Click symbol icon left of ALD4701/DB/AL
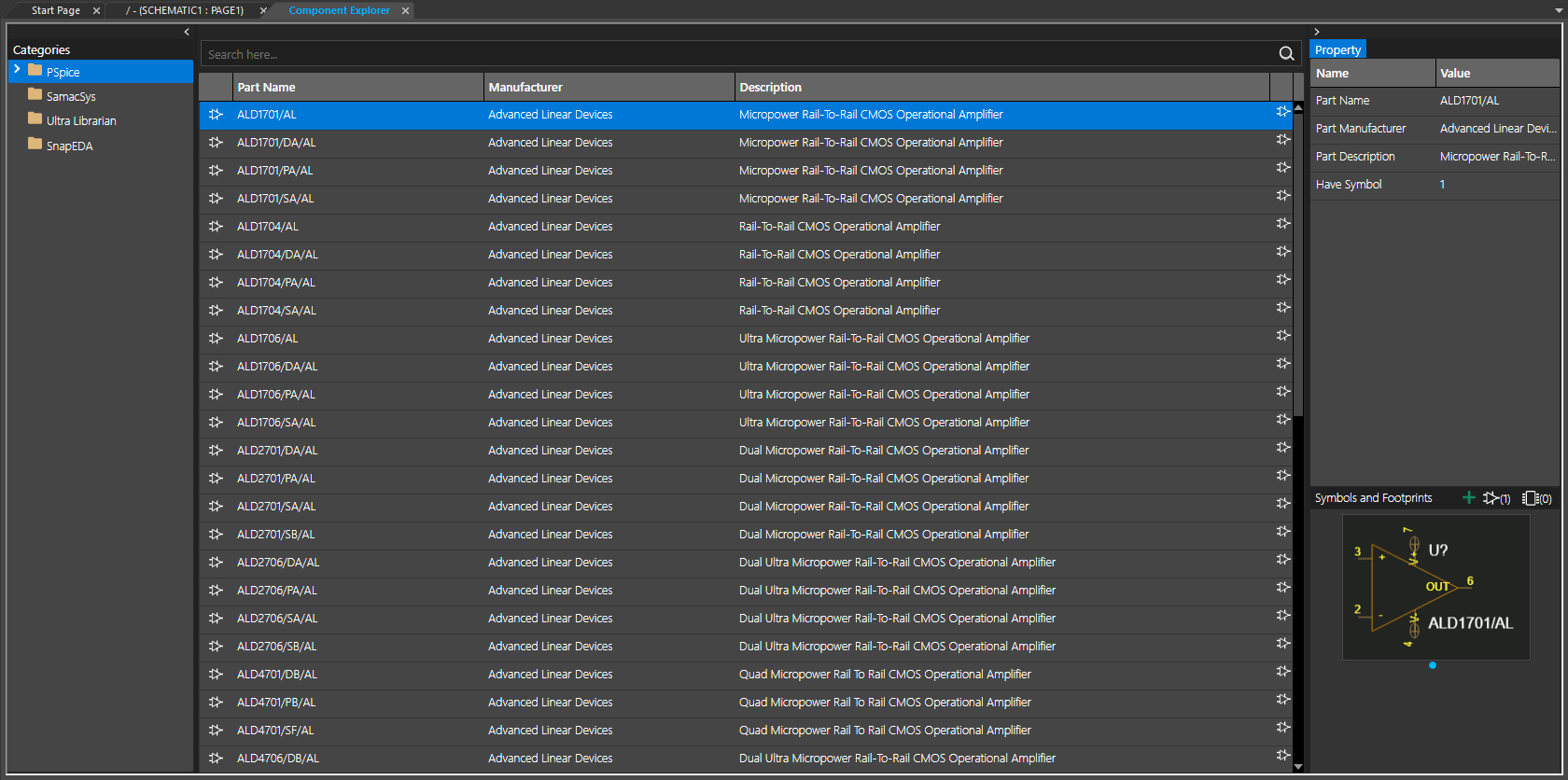Image resolution: width=1568 pixels, height=780 pixels. [x=216, y=675]
